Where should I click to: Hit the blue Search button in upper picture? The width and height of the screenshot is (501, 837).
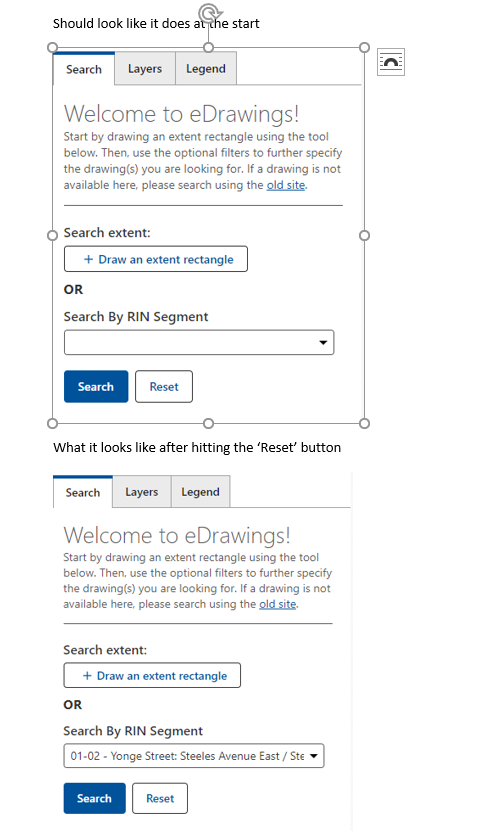(96, 386)
